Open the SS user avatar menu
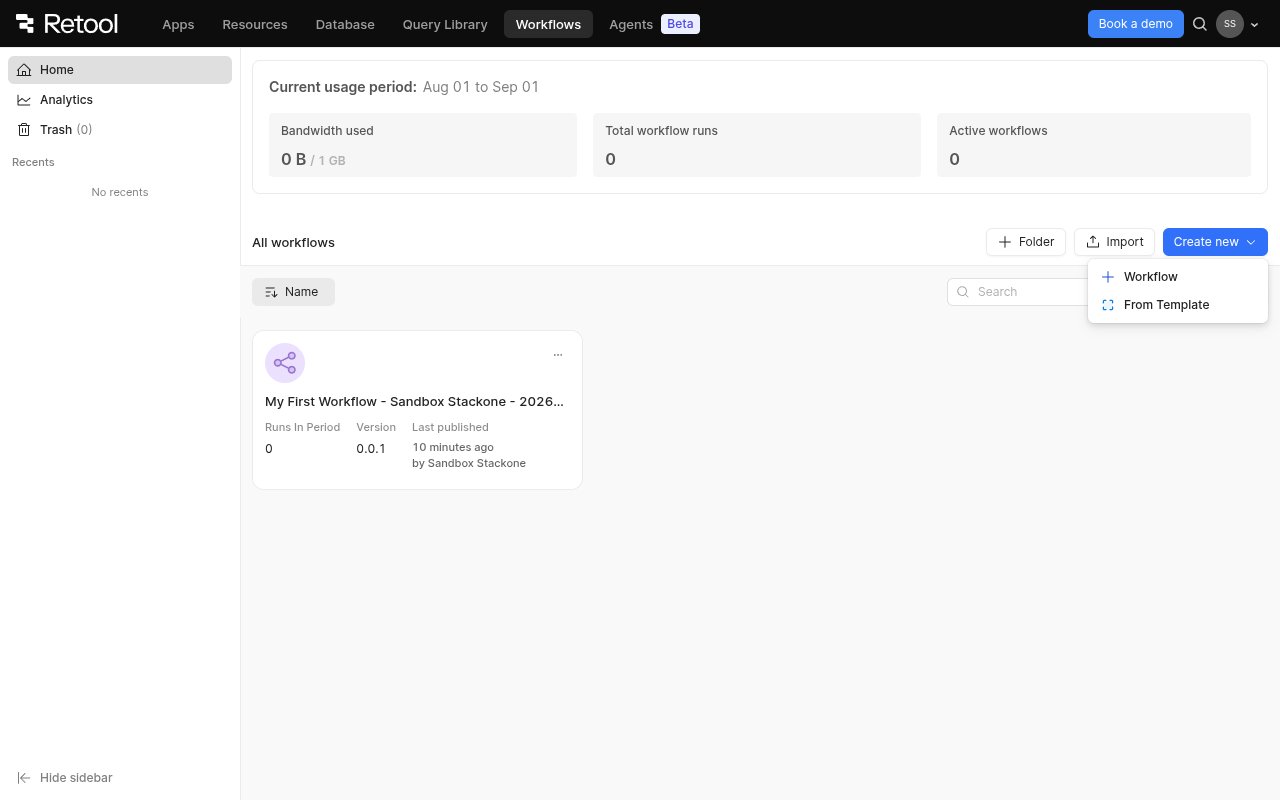1280x800 pixels. 1230,24
